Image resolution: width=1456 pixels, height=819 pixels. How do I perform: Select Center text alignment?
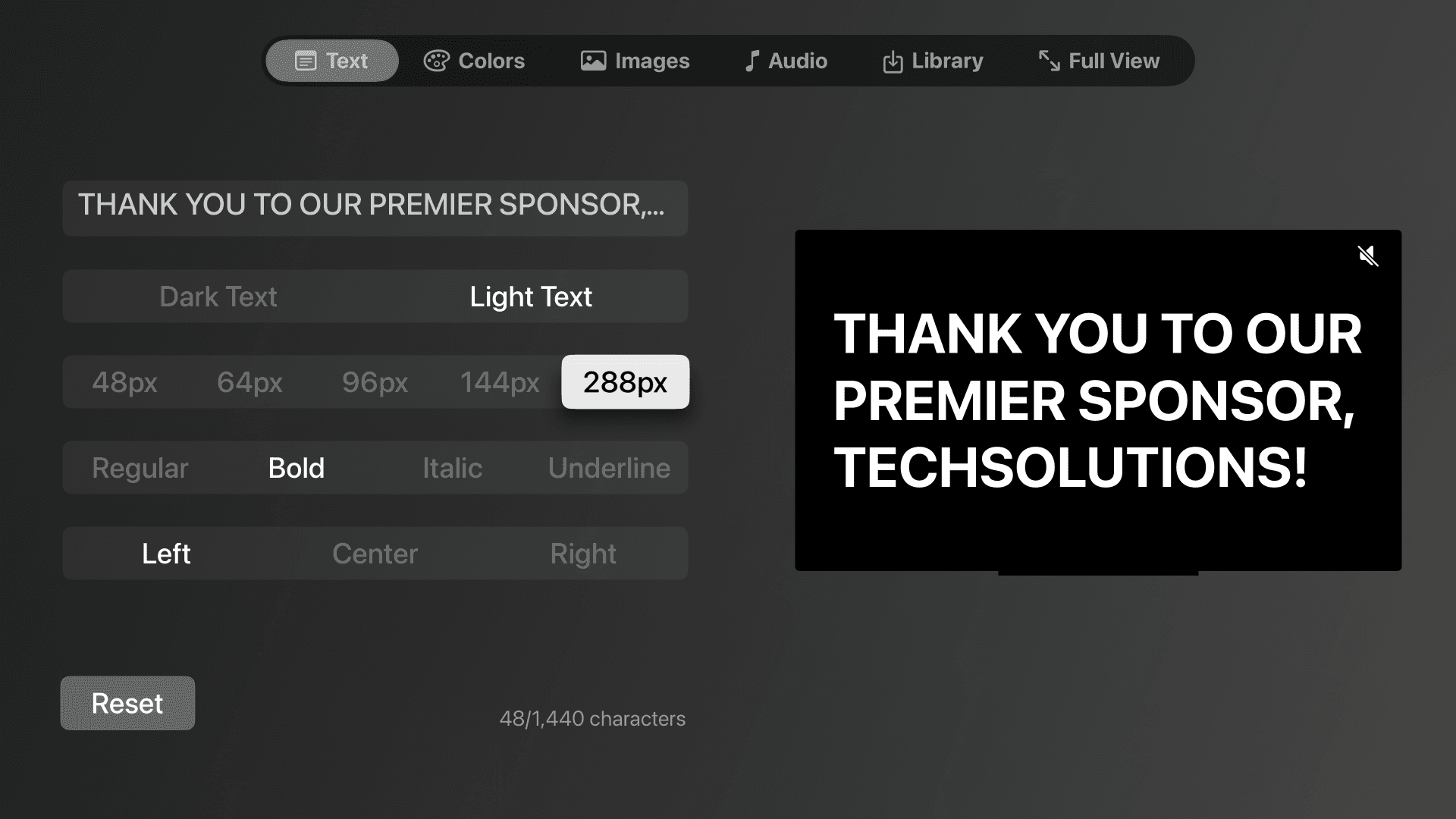point(375,553)
